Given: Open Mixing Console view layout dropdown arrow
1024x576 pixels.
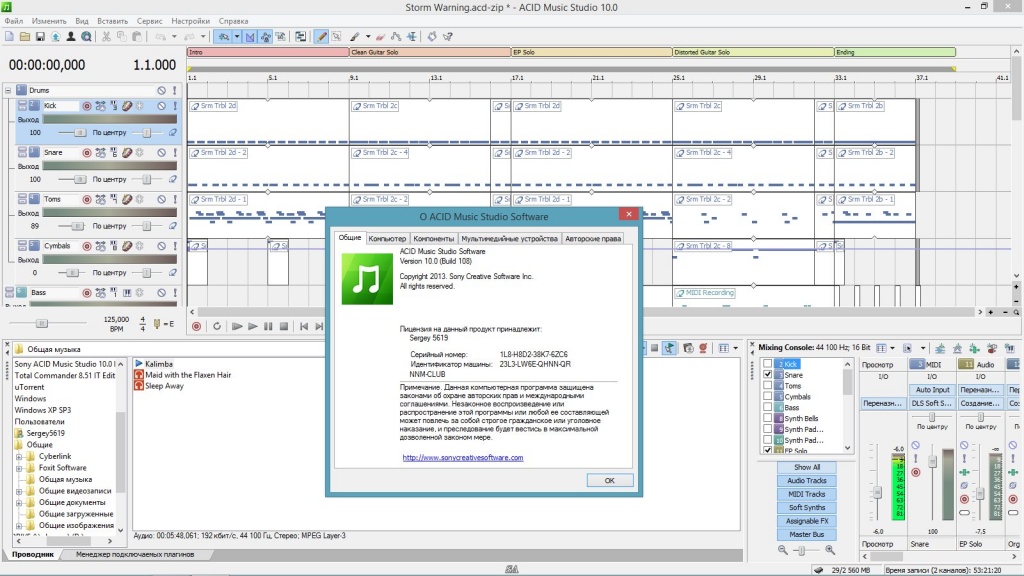Looking at the screenshot, I should 892,348.
